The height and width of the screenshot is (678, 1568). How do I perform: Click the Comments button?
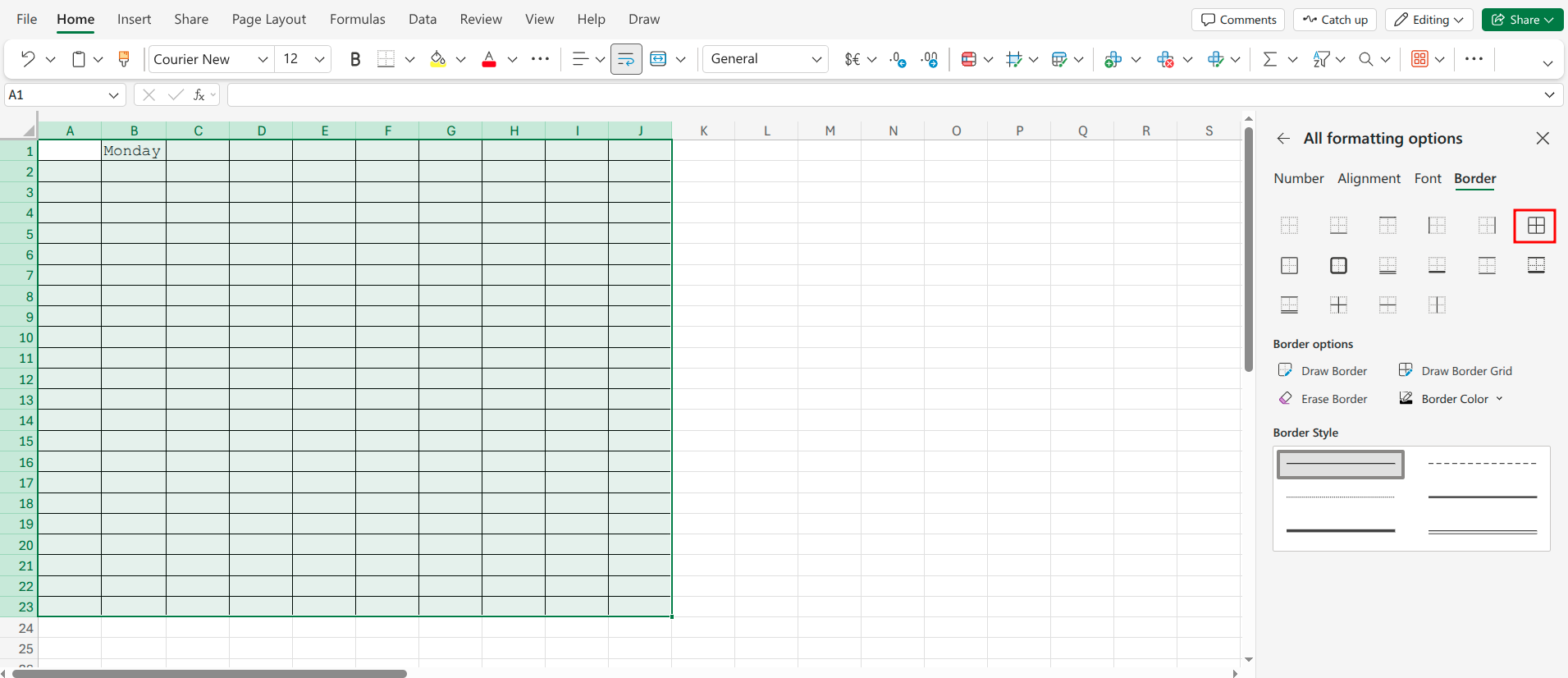1239,20
